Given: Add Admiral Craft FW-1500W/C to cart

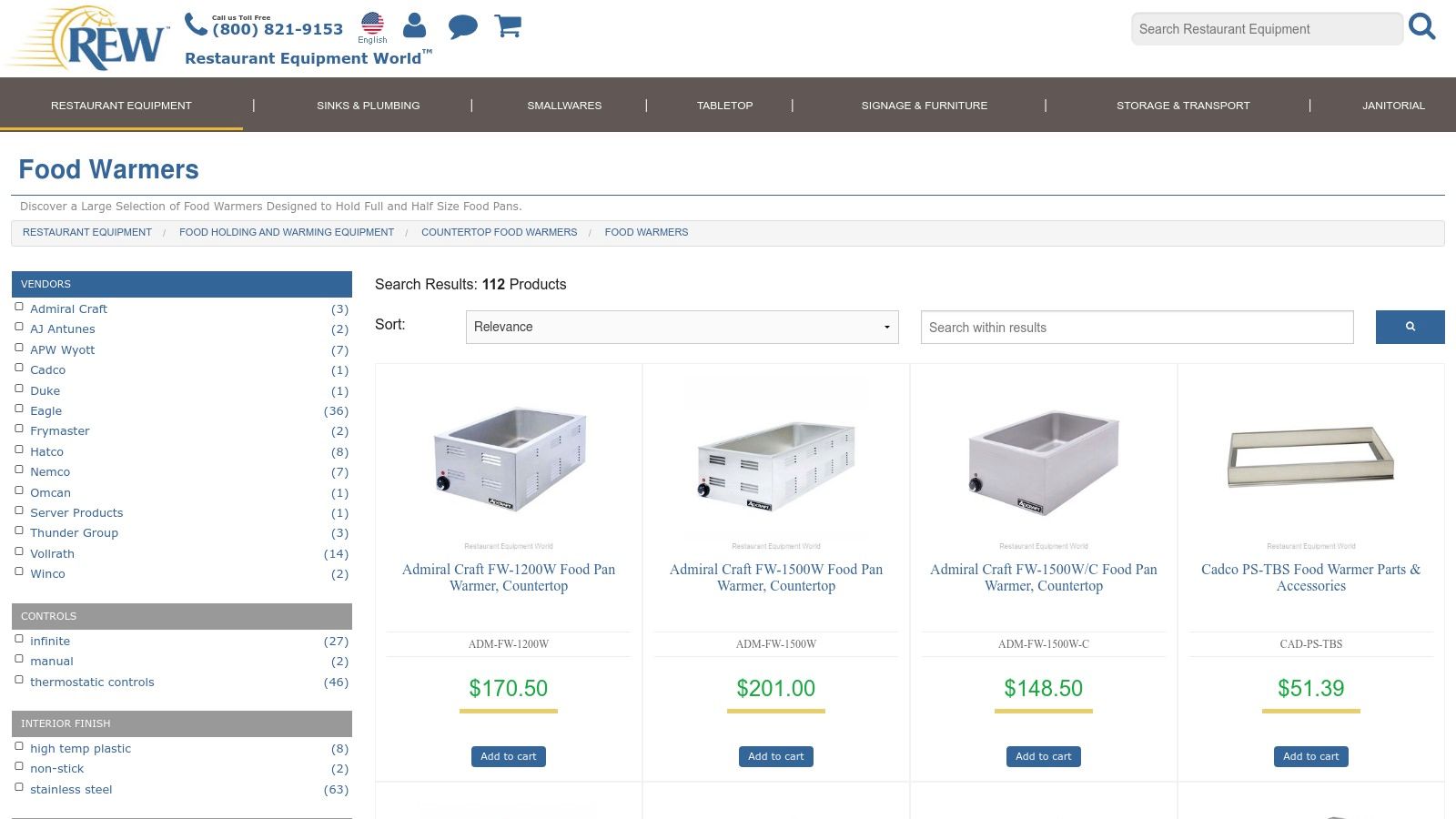Looking at the screenshot, I should [1044, 756].
